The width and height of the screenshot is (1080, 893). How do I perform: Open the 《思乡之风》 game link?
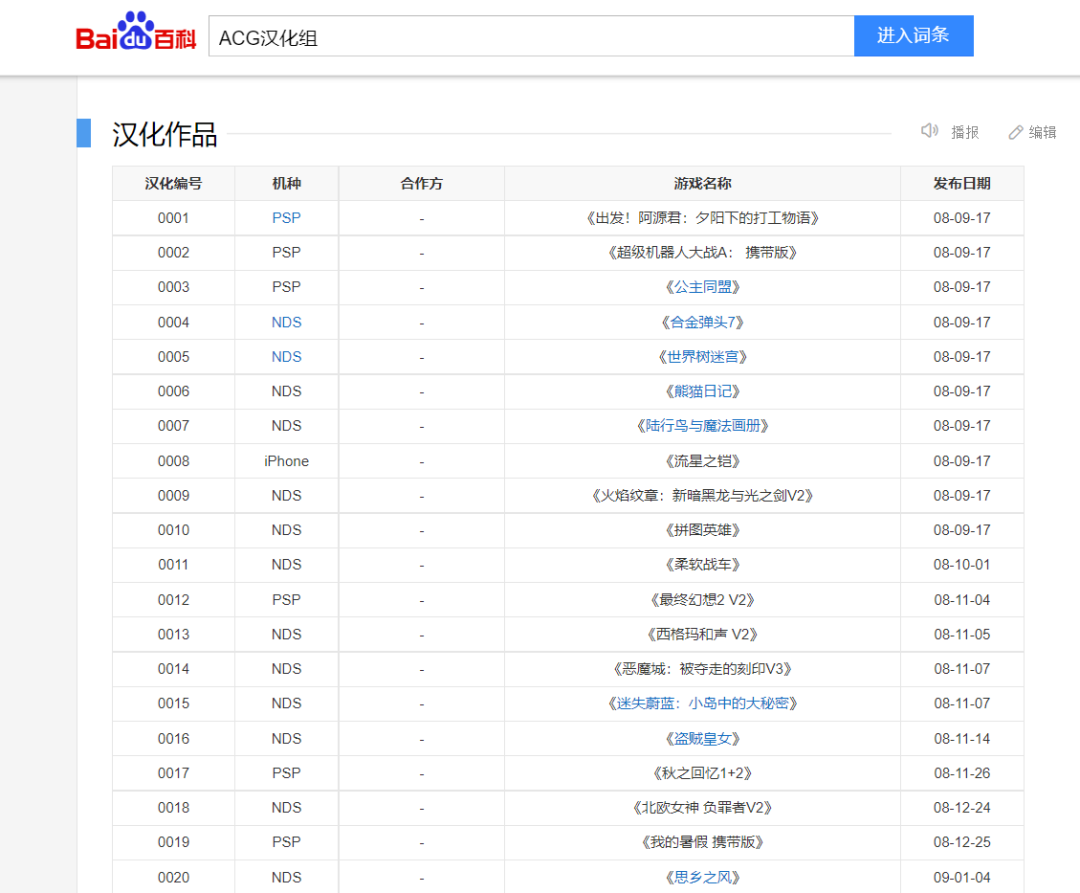[702, 877]
